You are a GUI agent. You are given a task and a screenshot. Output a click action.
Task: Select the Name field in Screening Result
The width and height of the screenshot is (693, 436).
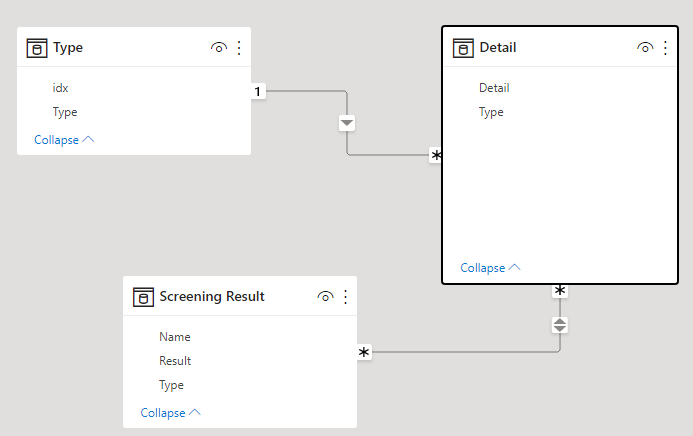point(175,337)
